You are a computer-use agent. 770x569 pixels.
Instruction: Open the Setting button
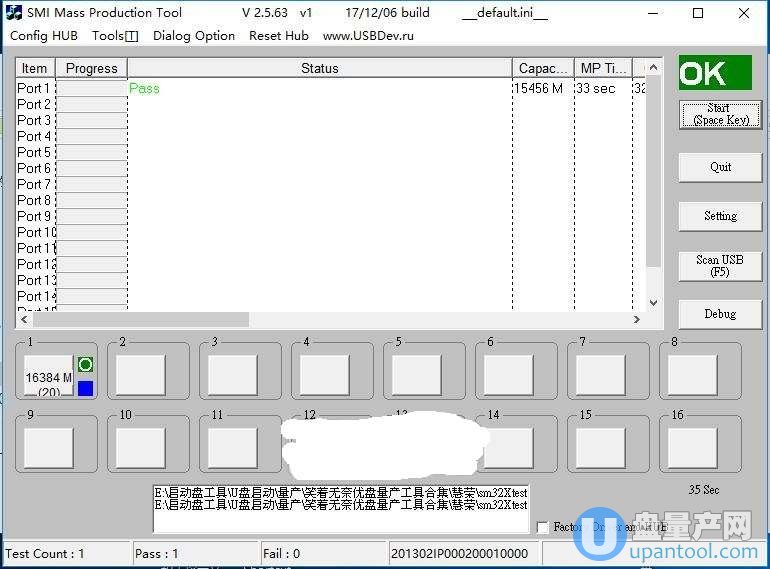pyautogui.click(x=719, y=215)
